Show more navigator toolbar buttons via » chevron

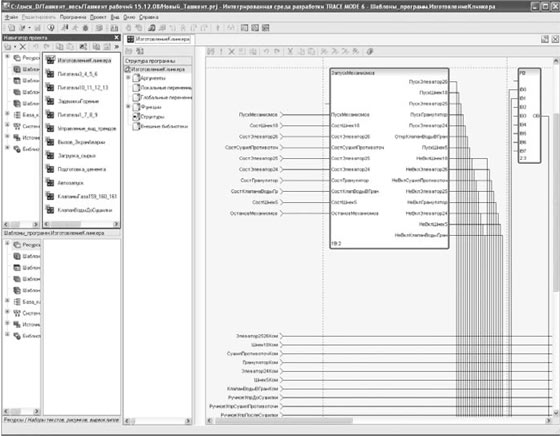pyautogui.click(x=116, y=46)
